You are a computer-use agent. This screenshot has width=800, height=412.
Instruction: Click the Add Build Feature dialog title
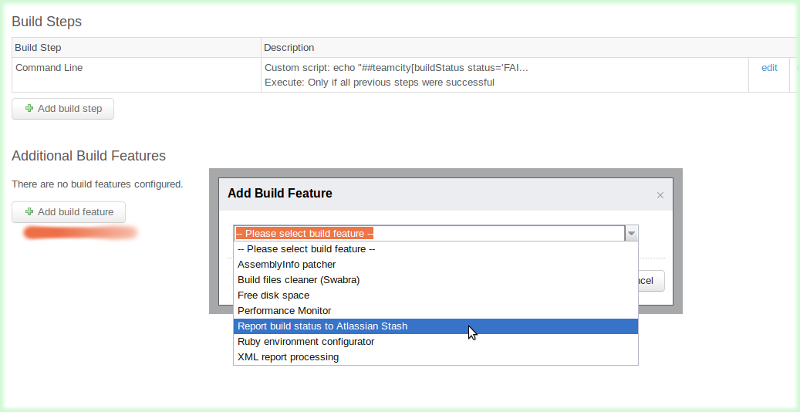coord(280,193)
